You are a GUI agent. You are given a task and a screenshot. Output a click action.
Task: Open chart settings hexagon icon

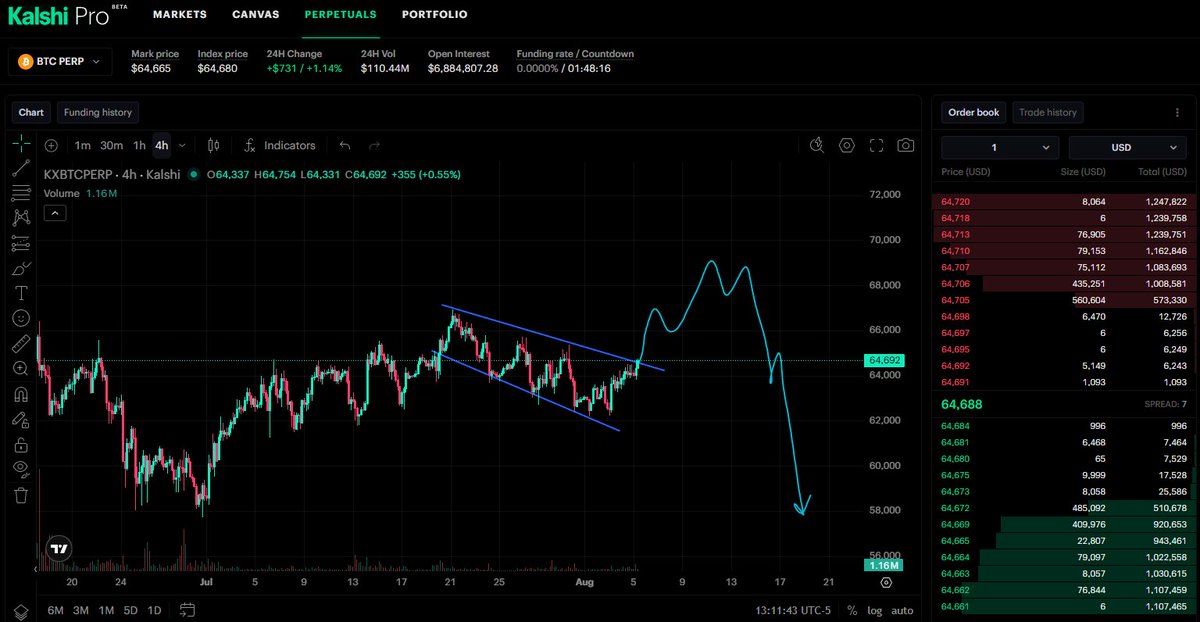847,145
